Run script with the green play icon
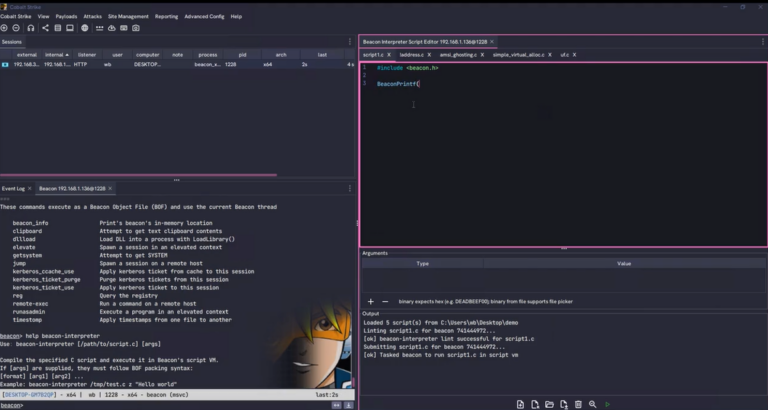This screenshot has height=410, width=768. click(x=607, y=404)
